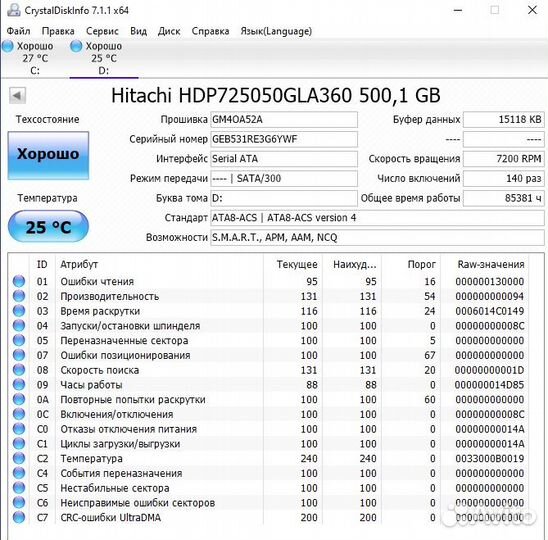Click status icon for Ошибки позиционирования

click(x=19, y=355)
